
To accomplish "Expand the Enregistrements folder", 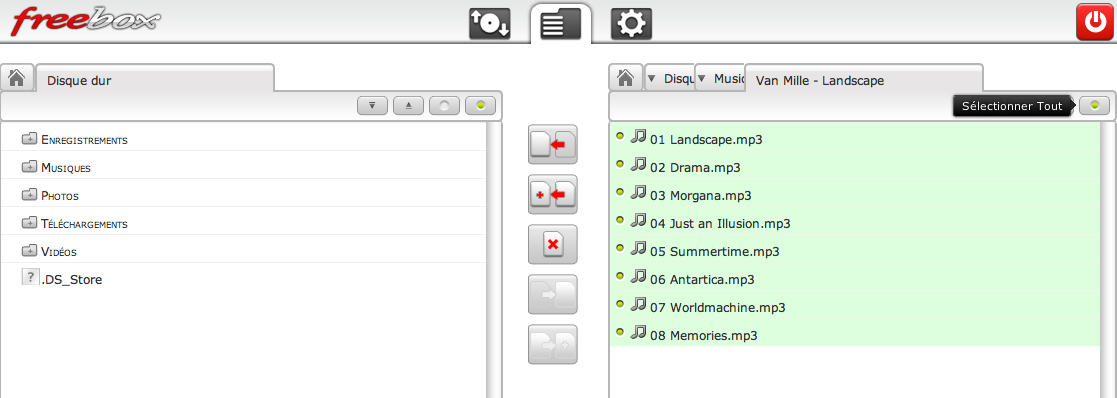I will [x=29, y=139].
